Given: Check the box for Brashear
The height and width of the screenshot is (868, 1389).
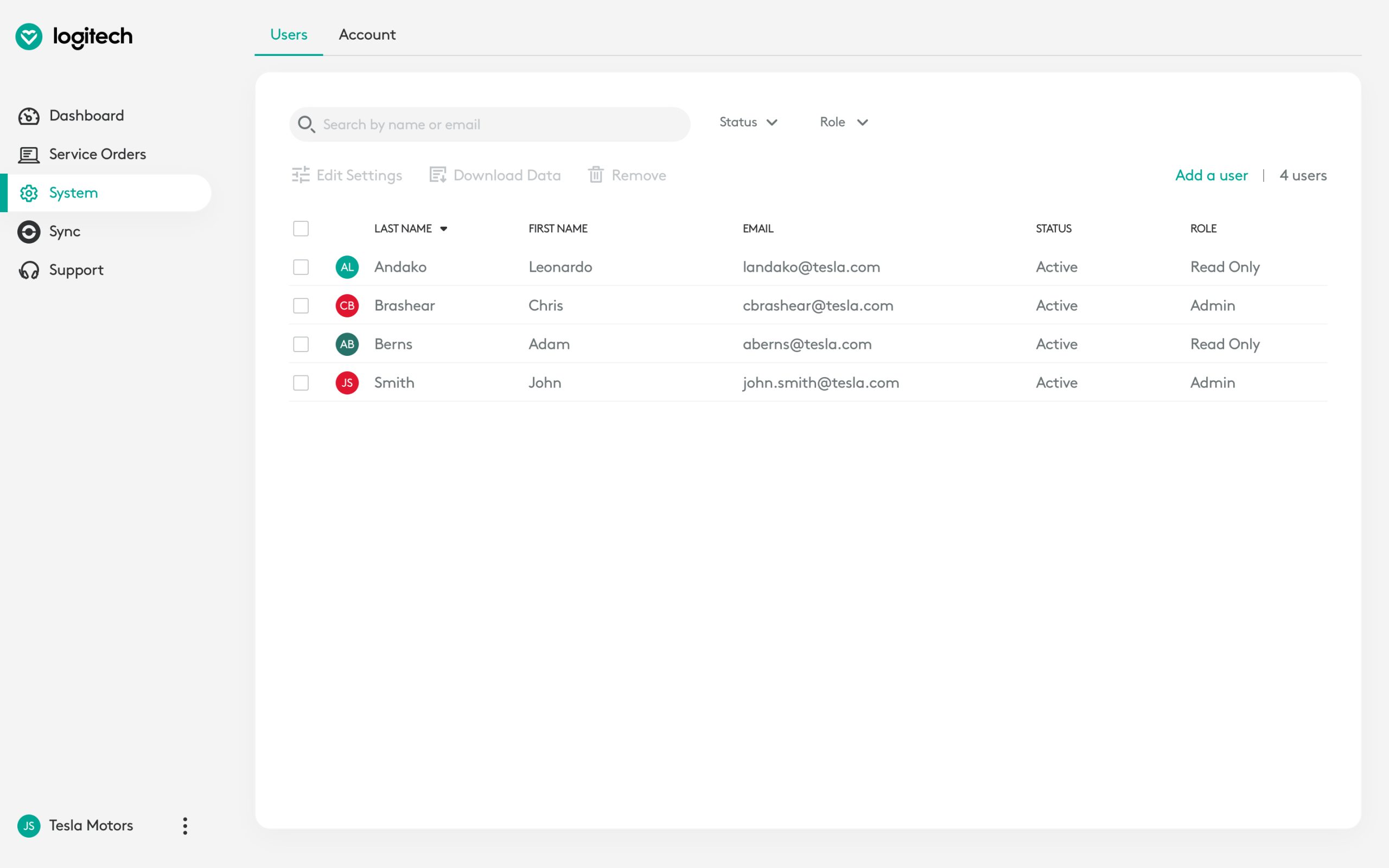Looking at the screenshot, I should (x=301, y=305).
